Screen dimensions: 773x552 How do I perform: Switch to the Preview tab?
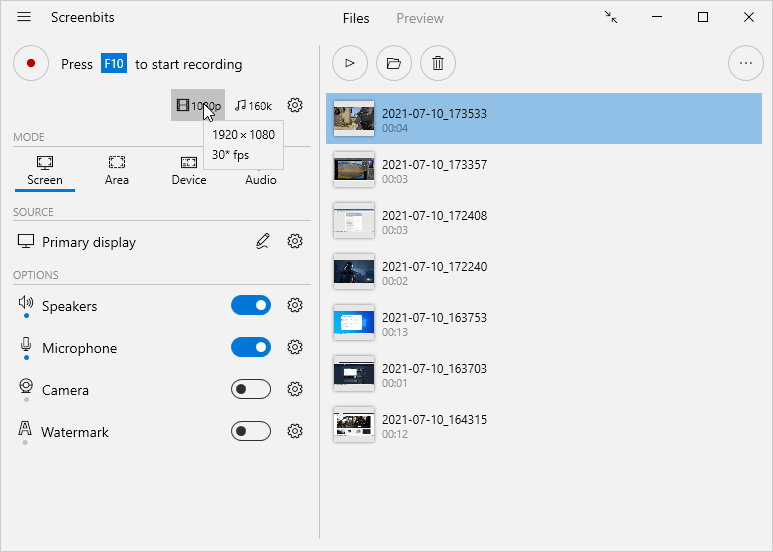[x=420, y=18]
